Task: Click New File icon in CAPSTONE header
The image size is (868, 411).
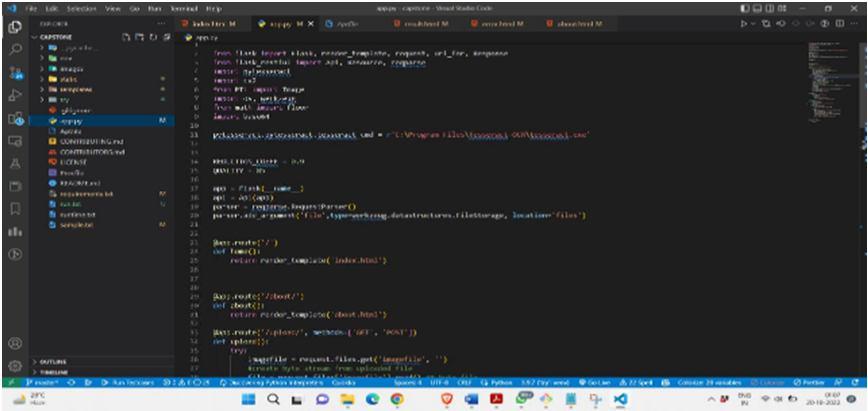Action: 126,37
